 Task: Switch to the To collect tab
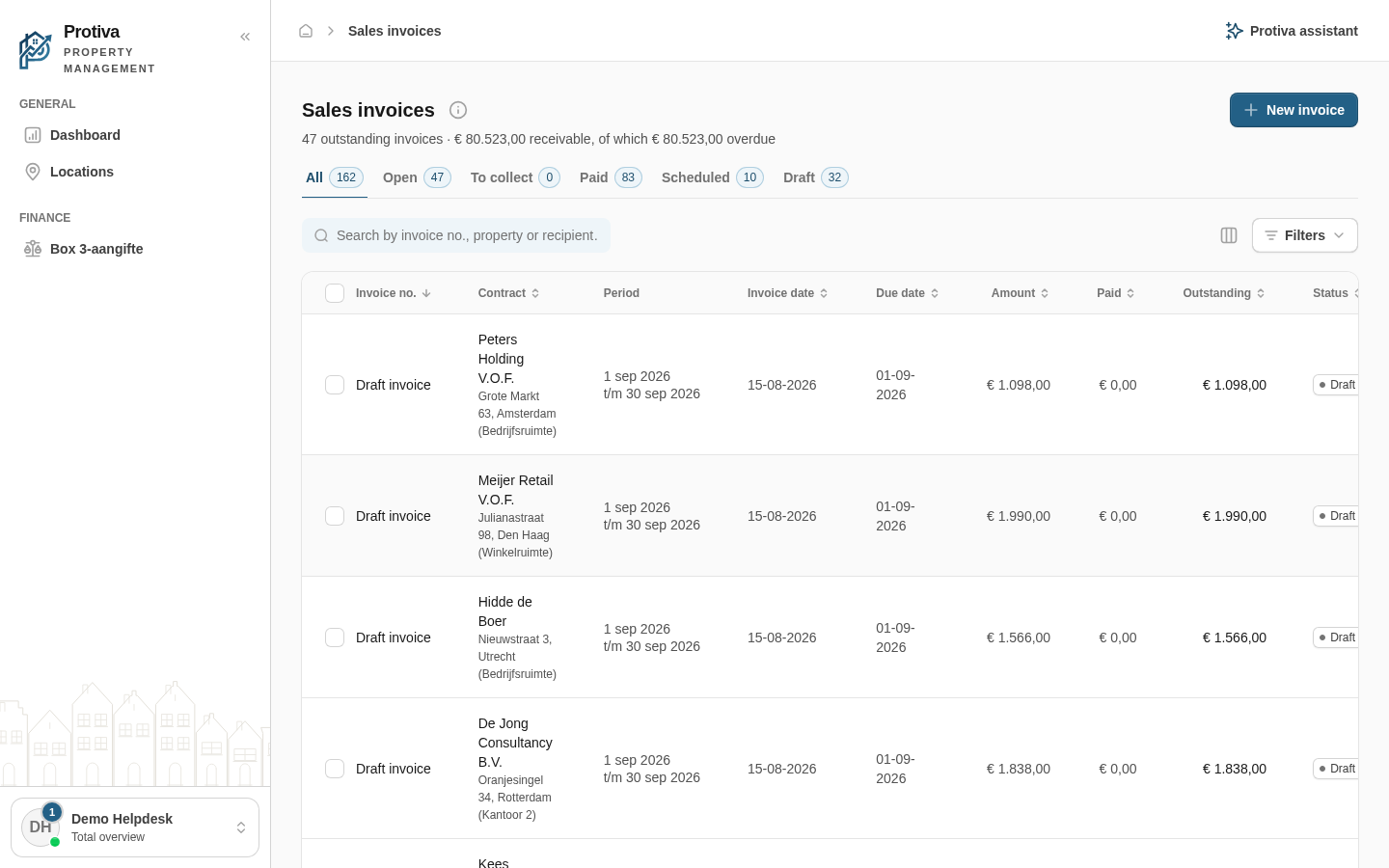click(515, 177)
